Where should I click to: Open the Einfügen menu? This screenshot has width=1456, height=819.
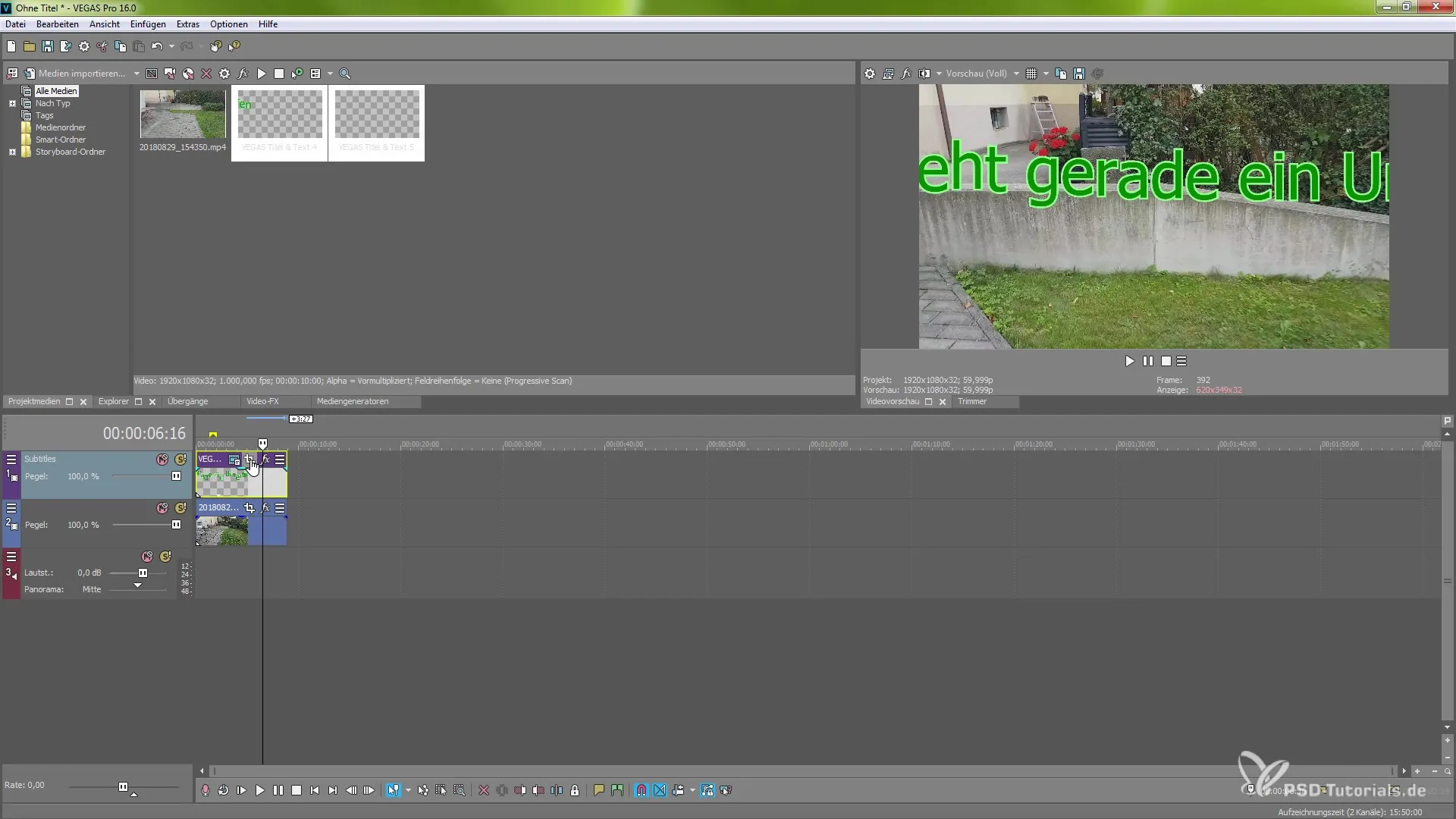tap(148, 24)
